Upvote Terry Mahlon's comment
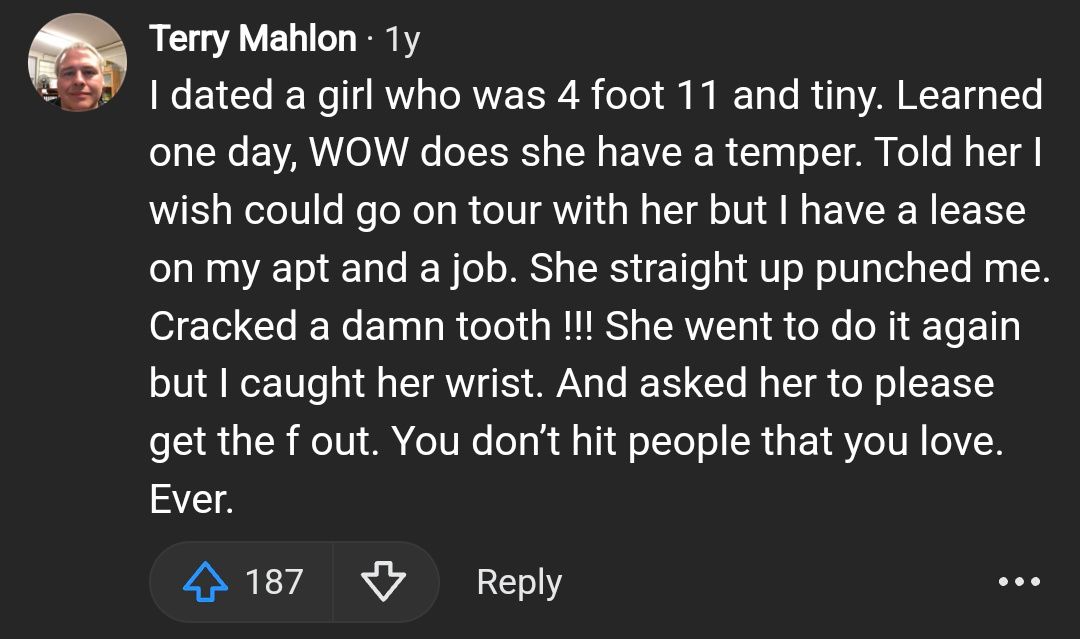Image resolution: width=1080 pixels, height=639 pixels. (x=206, y=582)
